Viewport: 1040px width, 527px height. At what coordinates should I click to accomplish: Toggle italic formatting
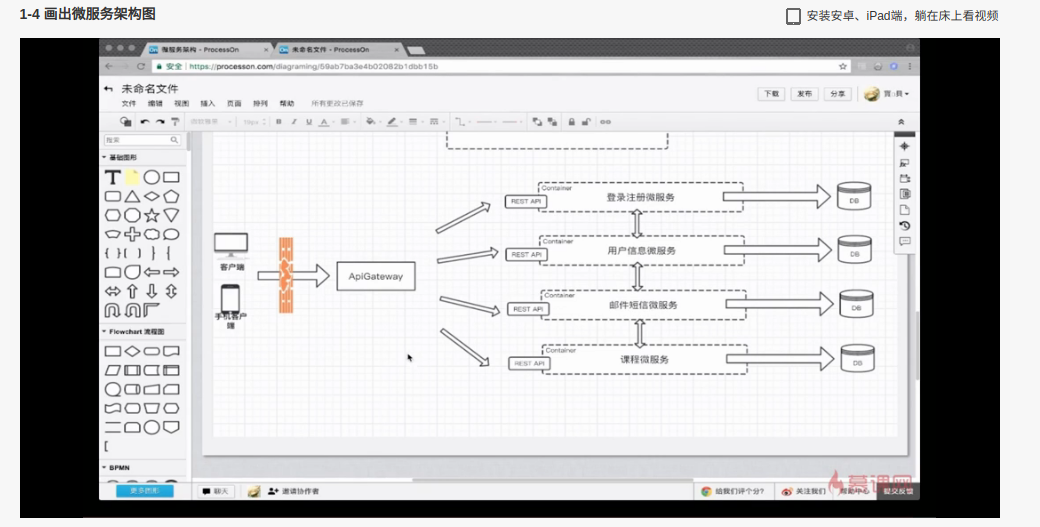[294, 122]
